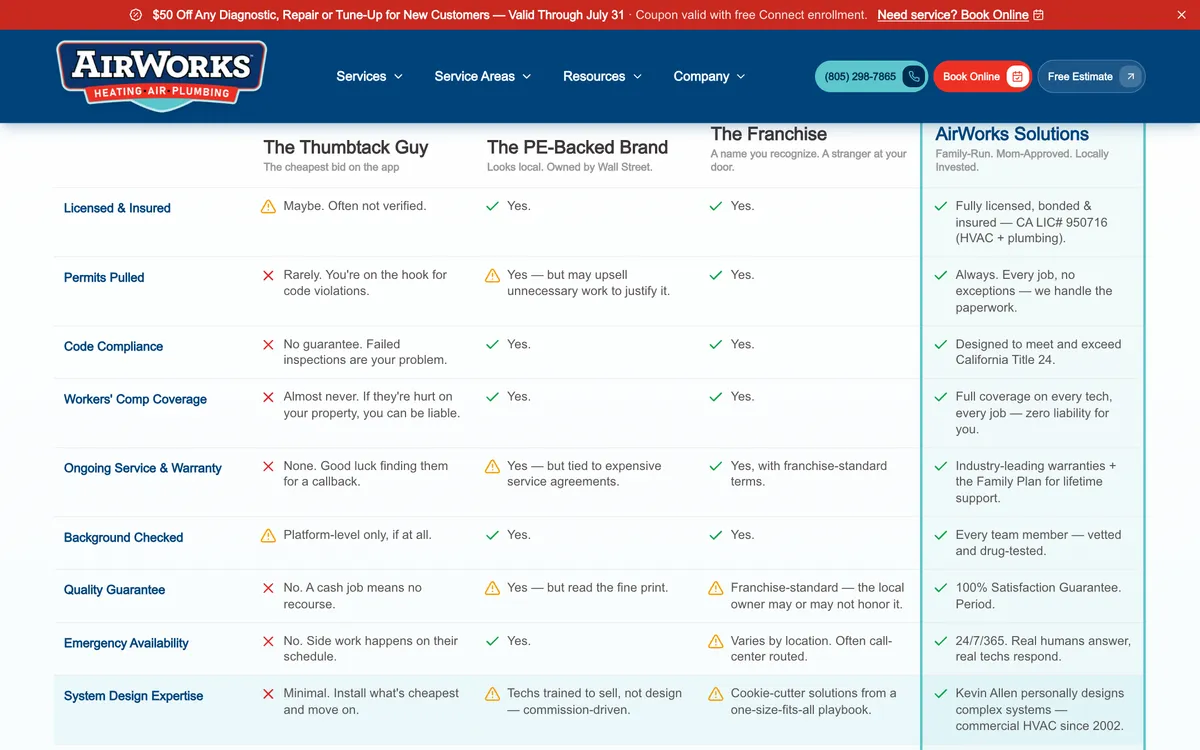This screenshot has height=750, width=1200.
Task: Call the (805) 298-7865 phone button
Action: point(871,76)
